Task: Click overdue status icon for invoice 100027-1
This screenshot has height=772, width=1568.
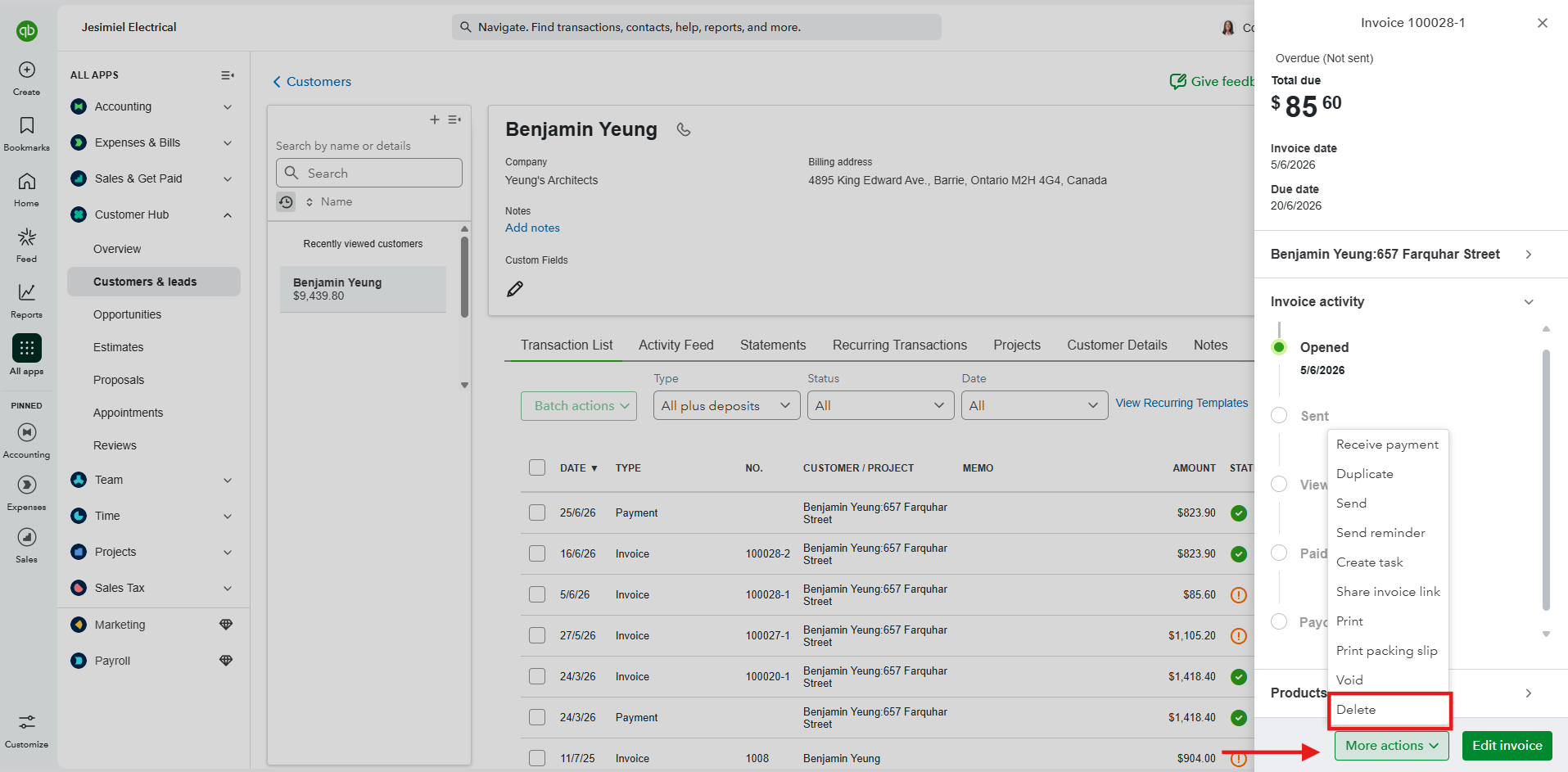Action: [1239, 636]
